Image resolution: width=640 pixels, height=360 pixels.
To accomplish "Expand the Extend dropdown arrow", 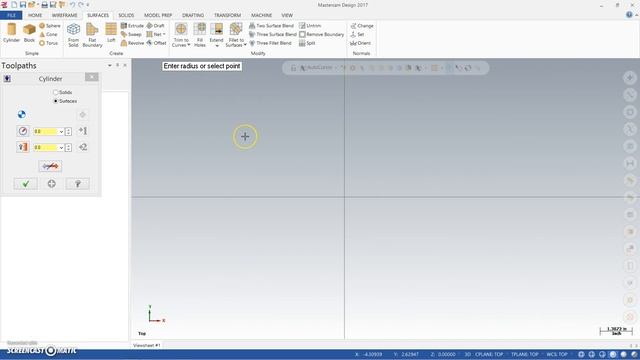I will (217, 46).
